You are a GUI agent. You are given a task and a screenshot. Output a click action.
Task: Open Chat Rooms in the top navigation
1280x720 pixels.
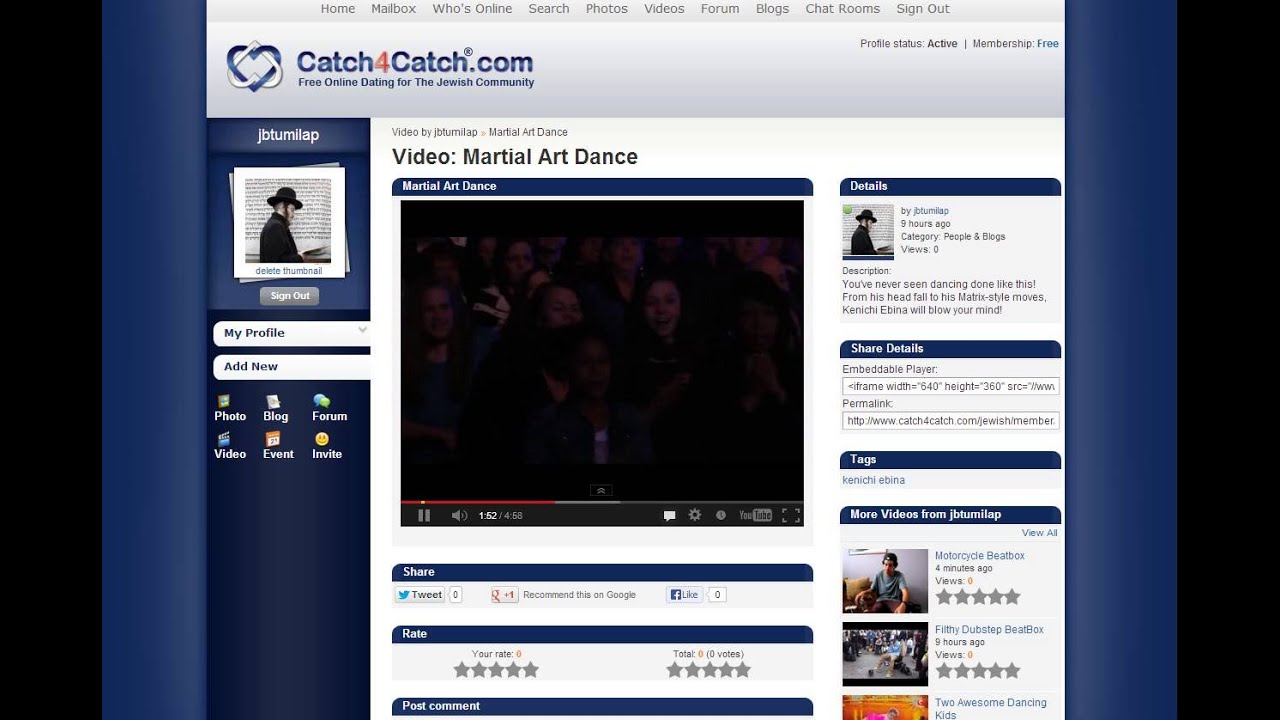click(x=843, y=9)
